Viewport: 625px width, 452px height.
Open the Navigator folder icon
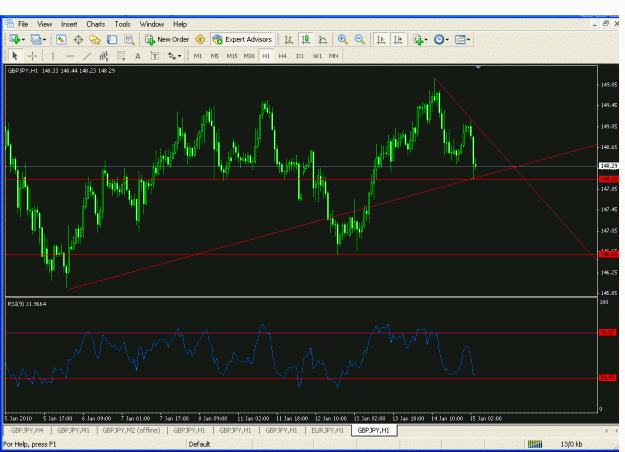95,39
